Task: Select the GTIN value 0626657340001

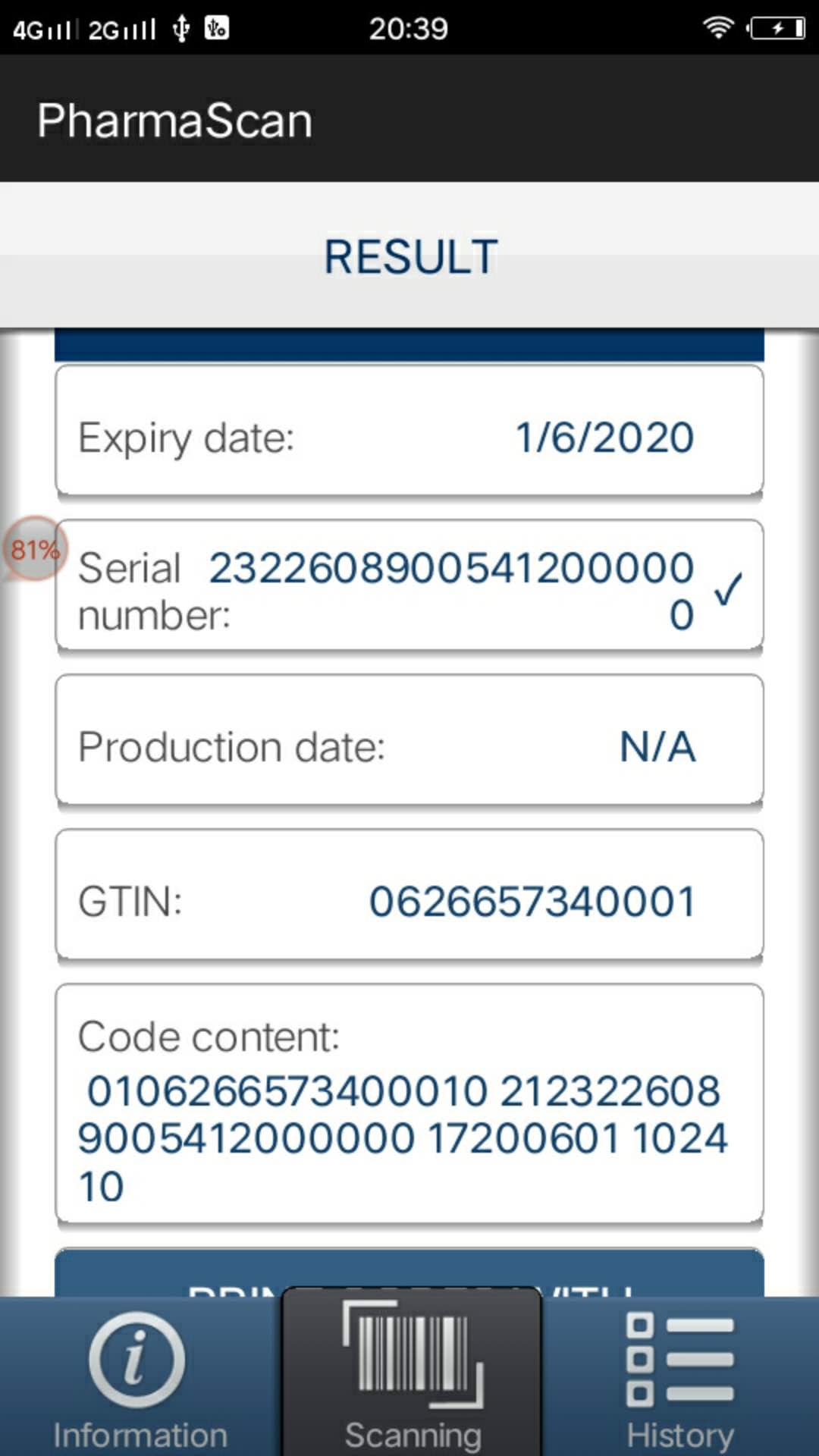Action: [532, 902]
